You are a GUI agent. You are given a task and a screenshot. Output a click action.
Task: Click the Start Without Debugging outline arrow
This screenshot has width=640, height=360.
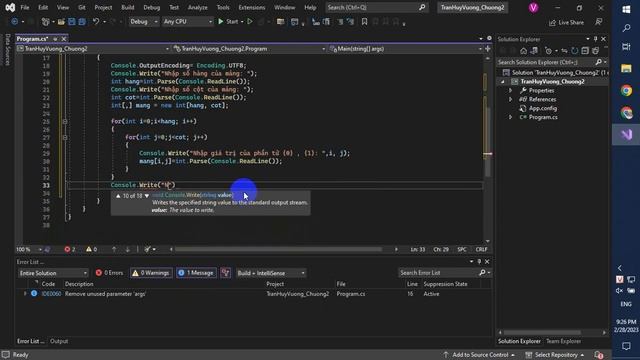click(250, 22)
